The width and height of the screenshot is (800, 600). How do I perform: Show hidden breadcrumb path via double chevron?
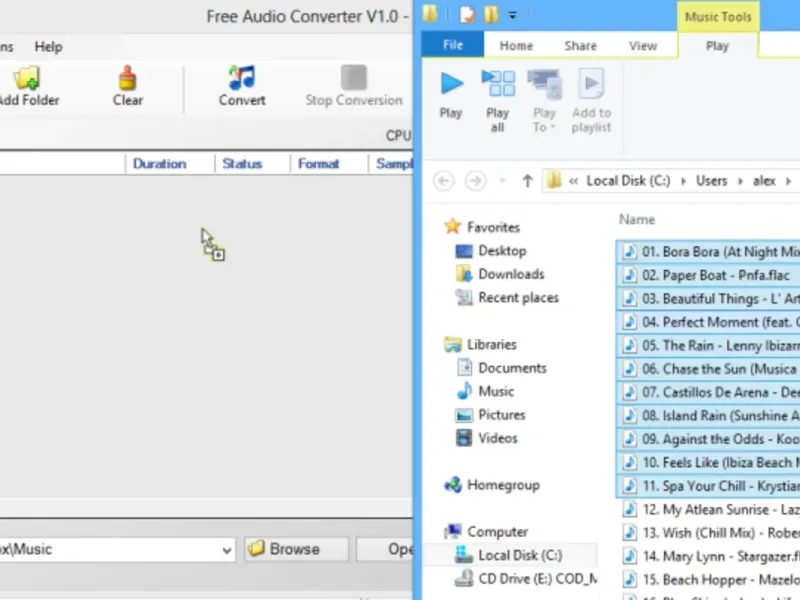(x=573, y=181)
